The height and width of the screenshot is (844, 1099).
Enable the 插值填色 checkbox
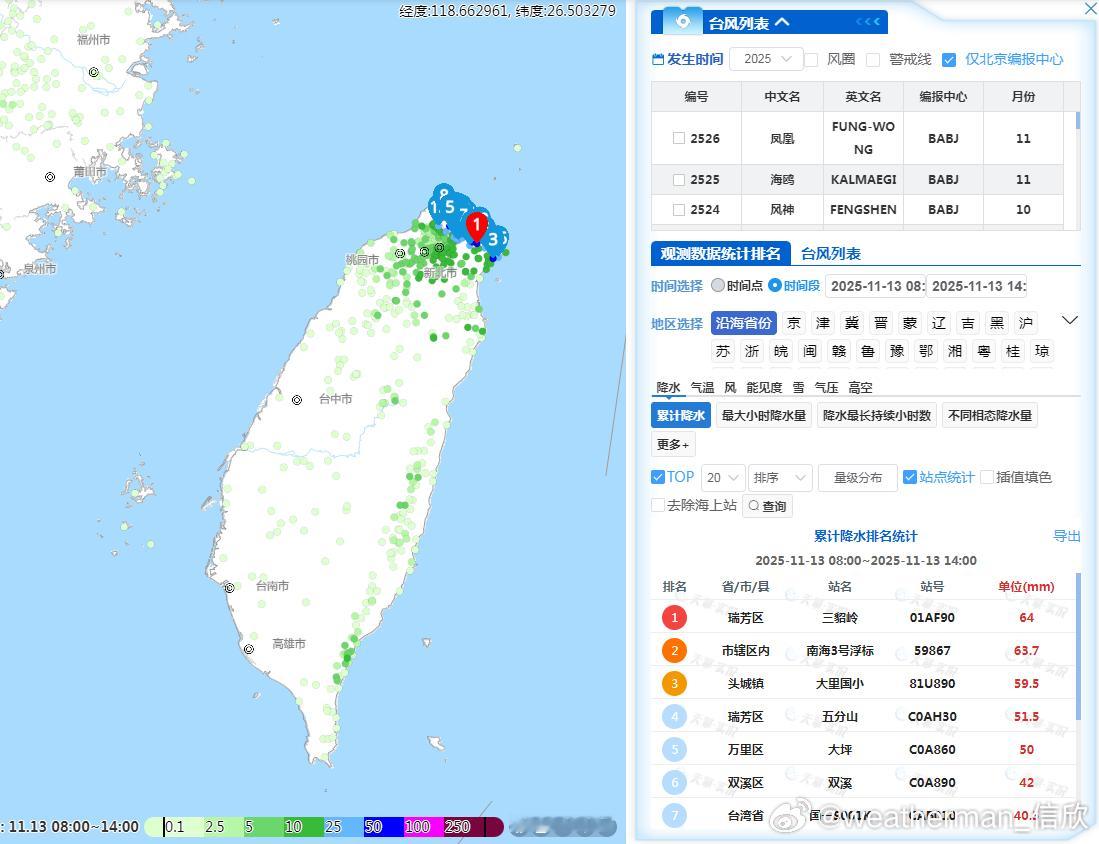(987, 477)
